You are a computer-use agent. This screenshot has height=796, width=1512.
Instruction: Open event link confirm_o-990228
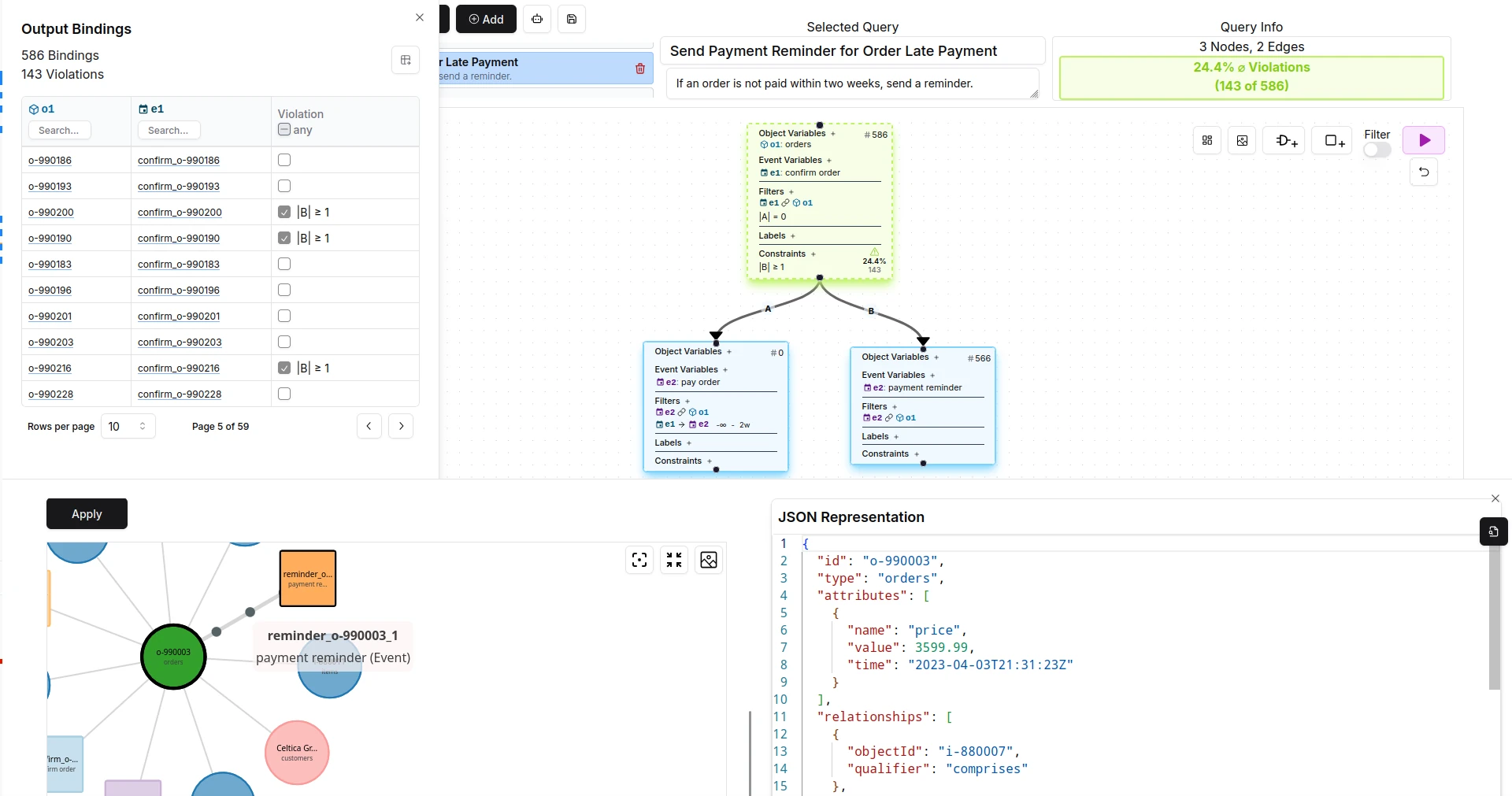pos(180,394)
